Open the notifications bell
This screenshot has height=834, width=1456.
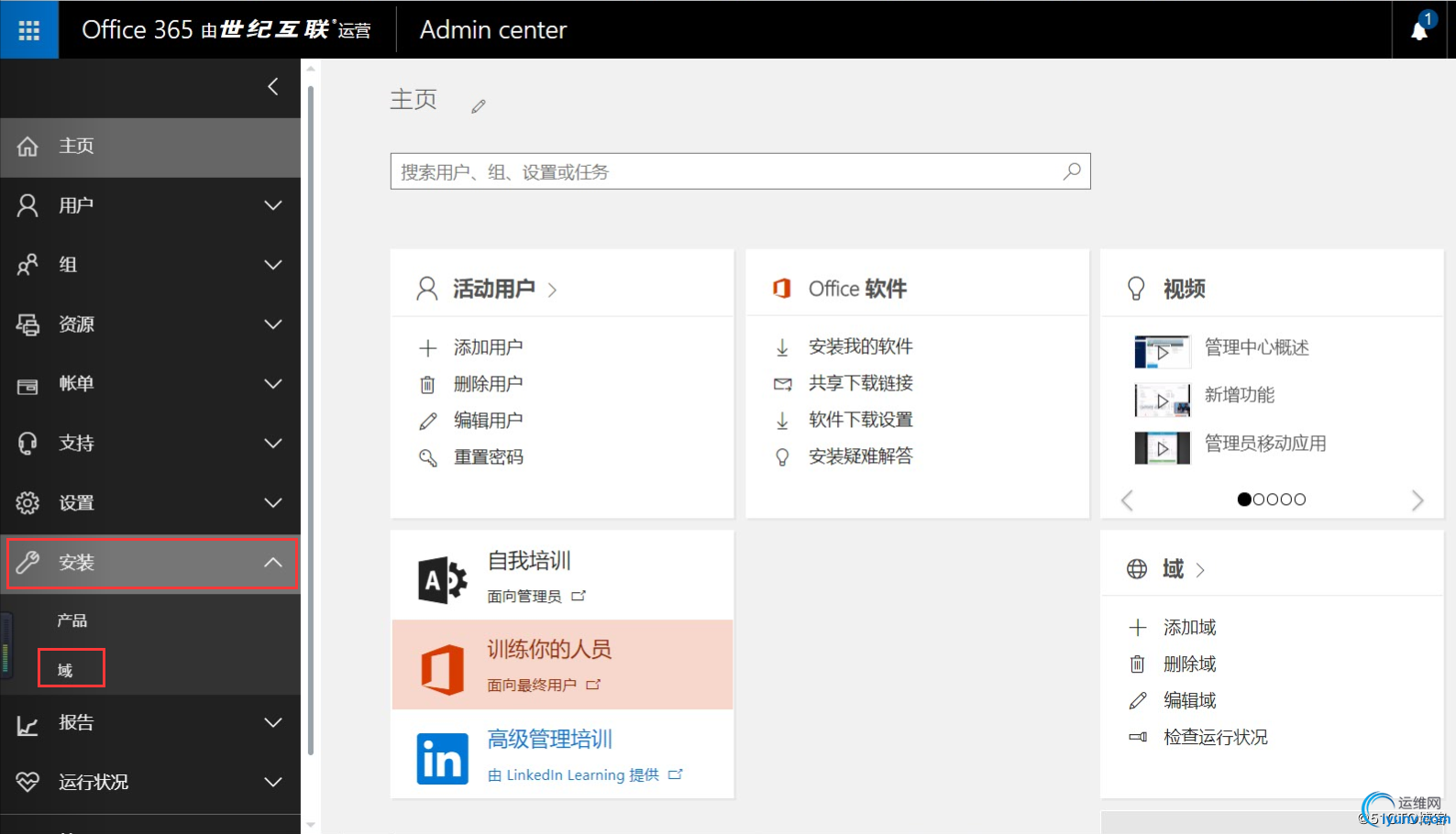click(x=1419, y=30)
